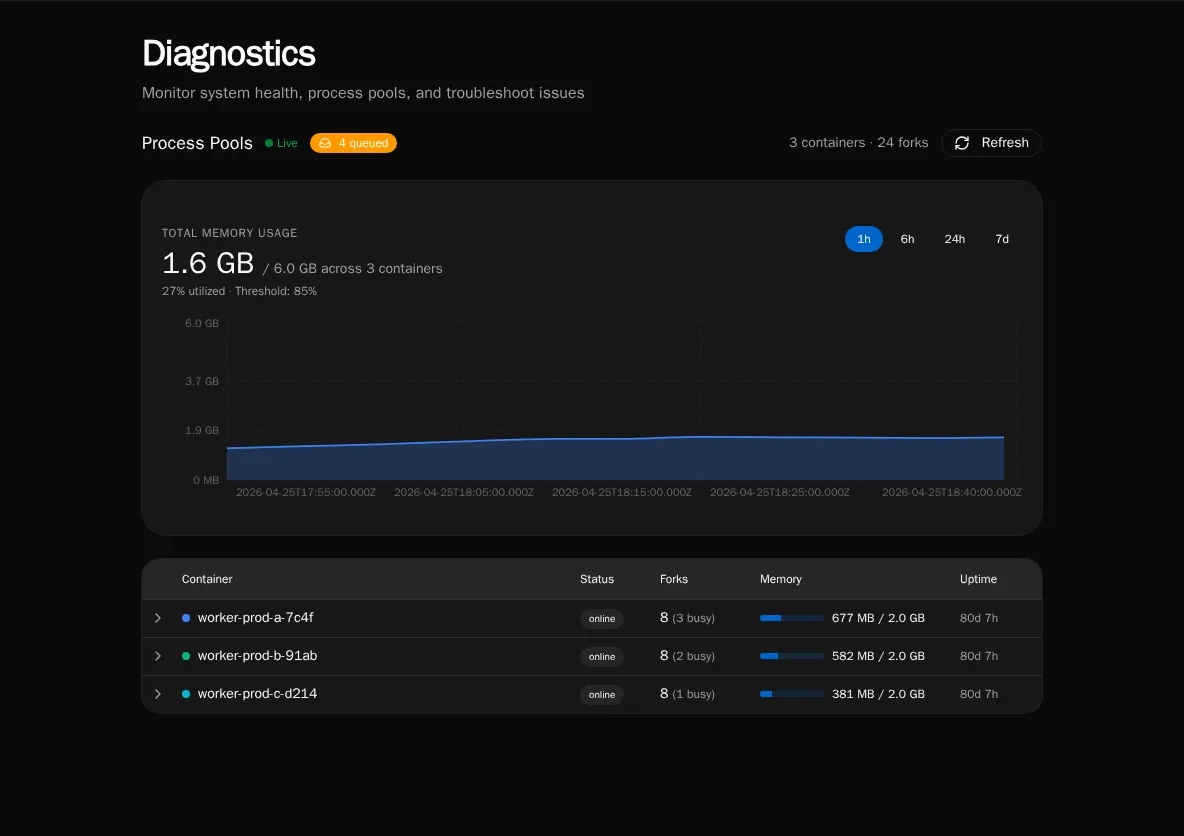Click the memory bar for 677 MB row
Image resolution: width=1184 pixels, height=836 pixels.
[791, 618]
